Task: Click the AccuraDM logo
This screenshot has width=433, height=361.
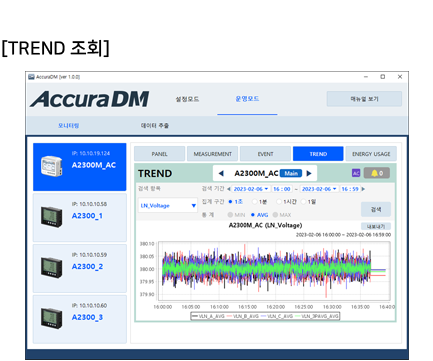Action: (89, 99)
